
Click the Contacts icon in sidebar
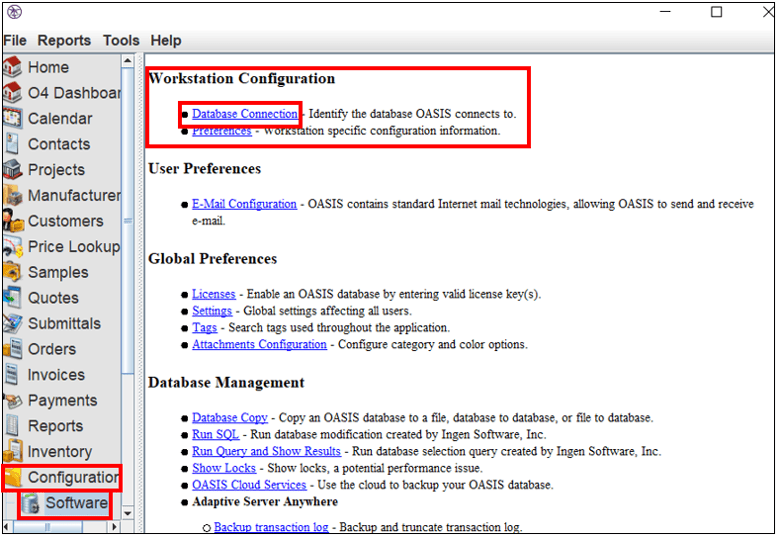[12, 144]
